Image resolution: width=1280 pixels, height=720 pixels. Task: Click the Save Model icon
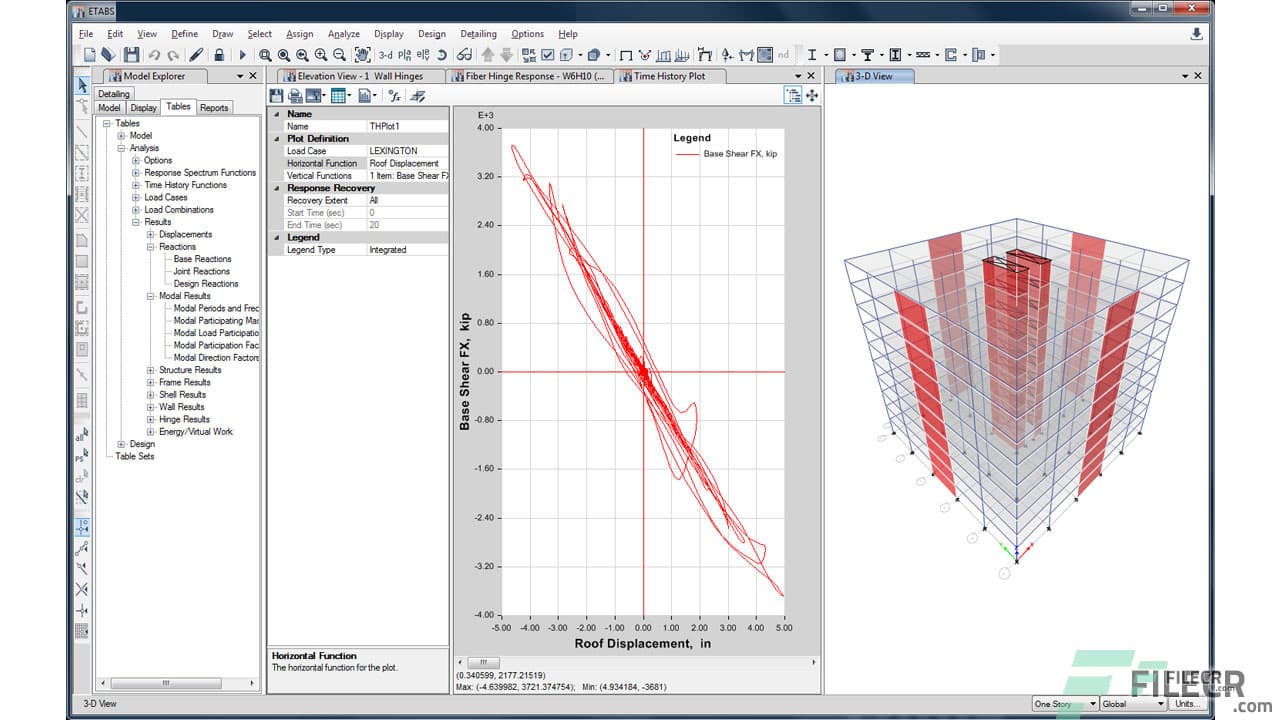[131, 55]
